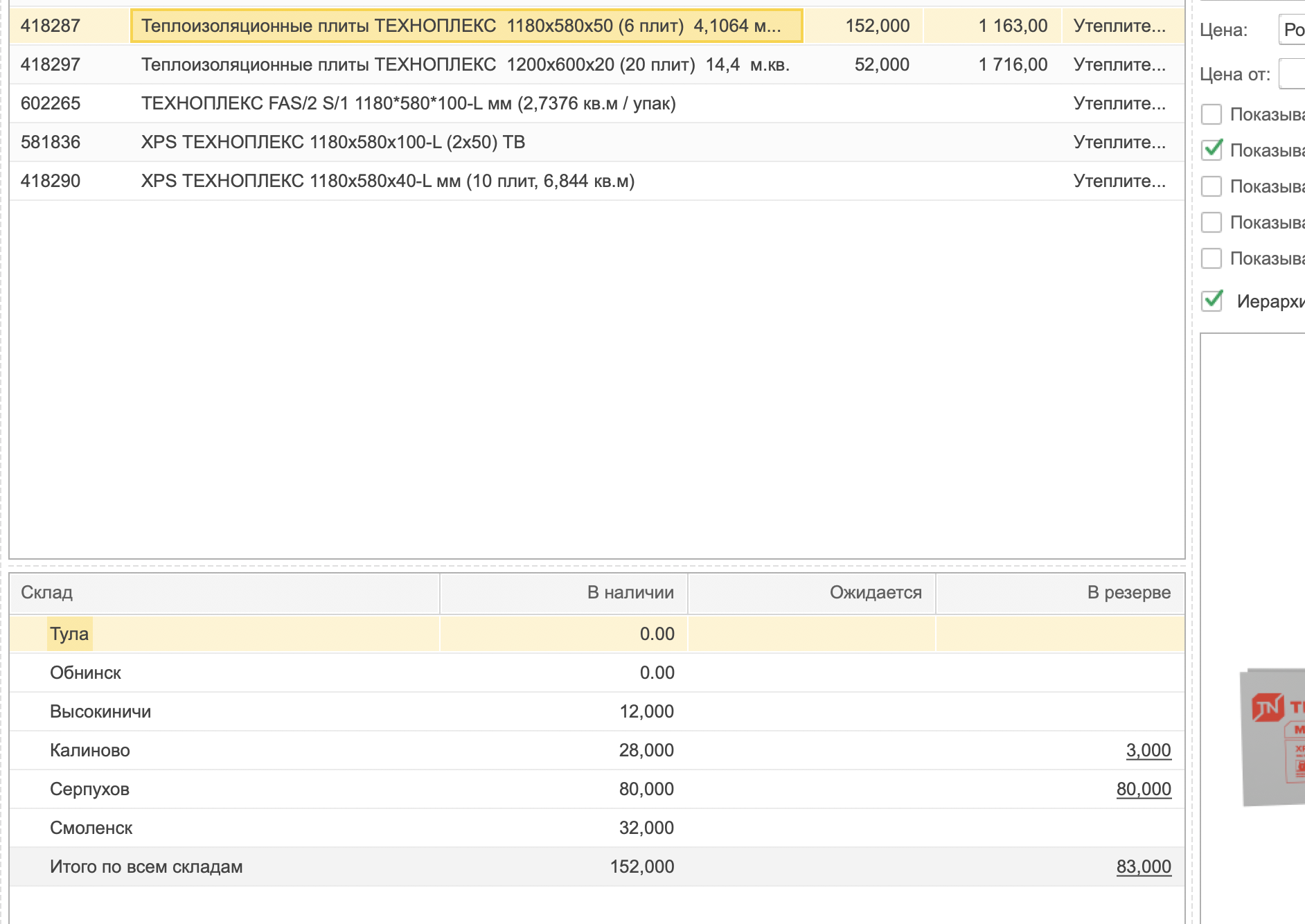Open the Калиново reserve link 3,000
Viewport: 1305px width, 924px height.
pyautogui.click(x=1148, y=750)
